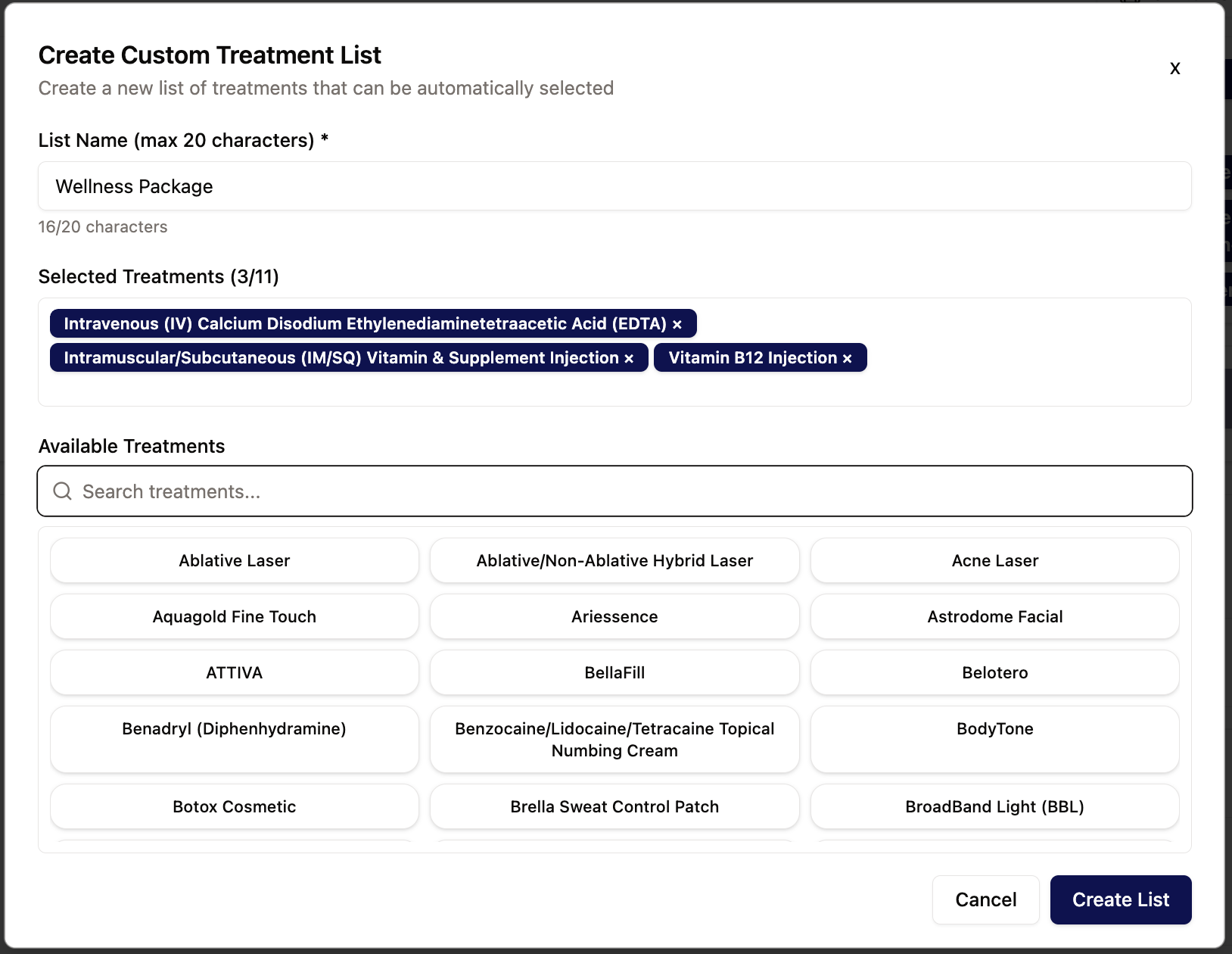Close the dialog with the X icon

[x=1174, y=68]
